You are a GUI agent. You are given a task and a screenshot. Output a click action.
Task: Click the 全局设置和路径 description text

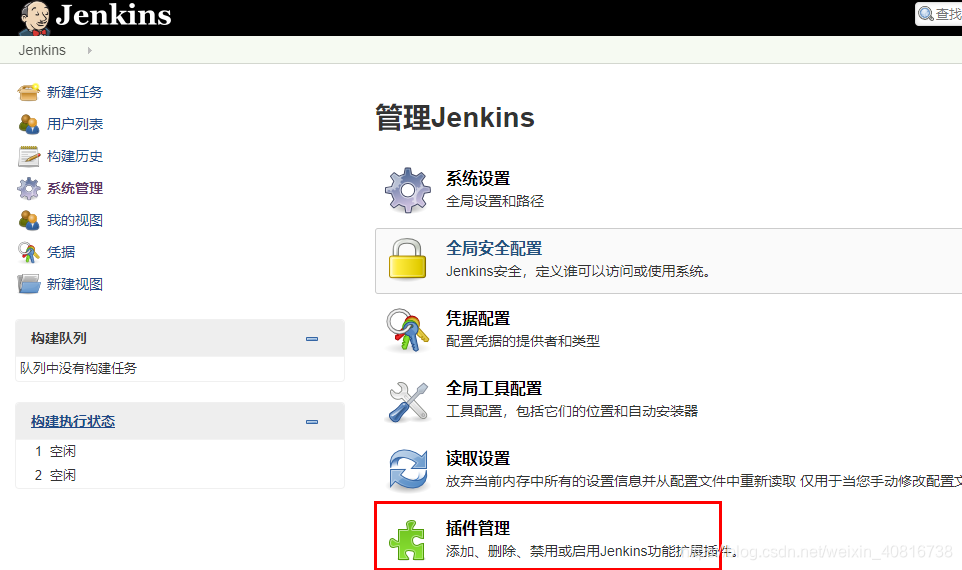pyautogui.click(x=495, y=201)
